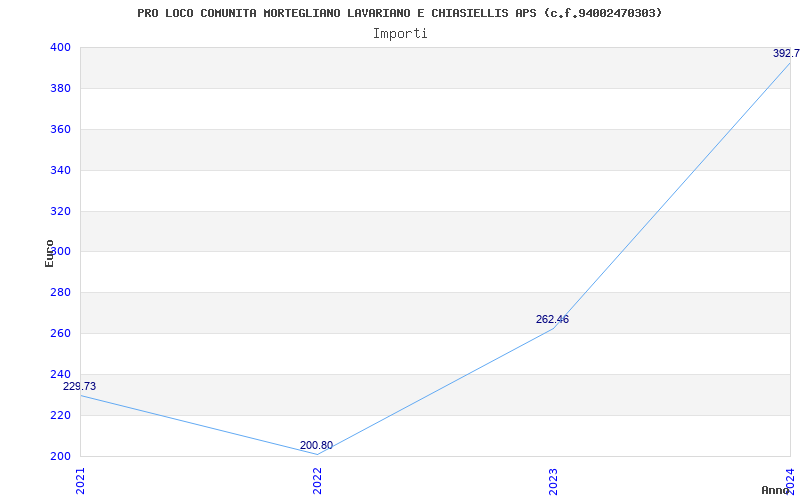Click the 200 y-axis value
This screenshot has height=500, width=800.
[x=60, y=456]
